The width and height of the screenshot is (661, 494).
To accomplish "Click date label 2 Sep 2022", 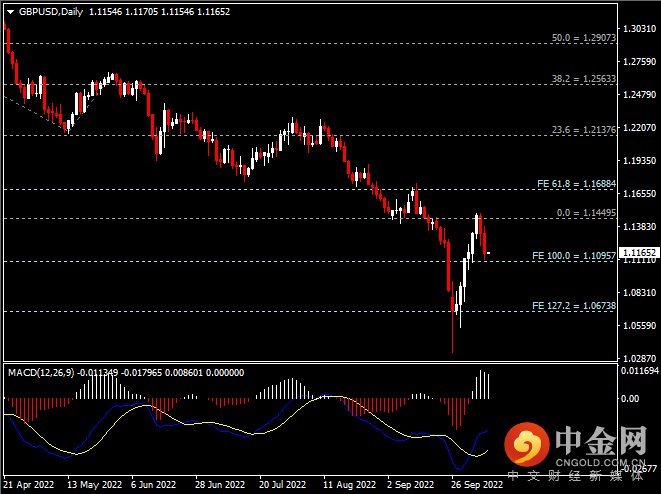I will pyautogui.click(x=411, y=485).
